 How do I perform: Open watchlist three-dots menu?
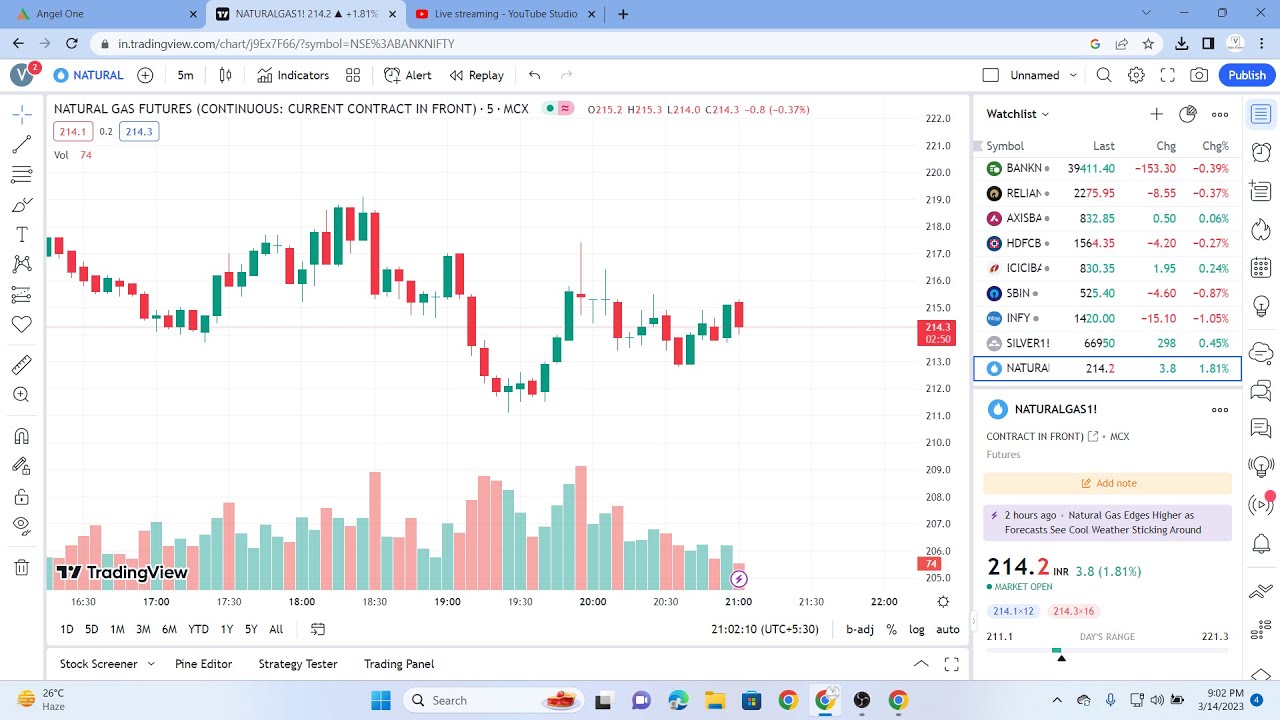click(x=1220, y=114)
